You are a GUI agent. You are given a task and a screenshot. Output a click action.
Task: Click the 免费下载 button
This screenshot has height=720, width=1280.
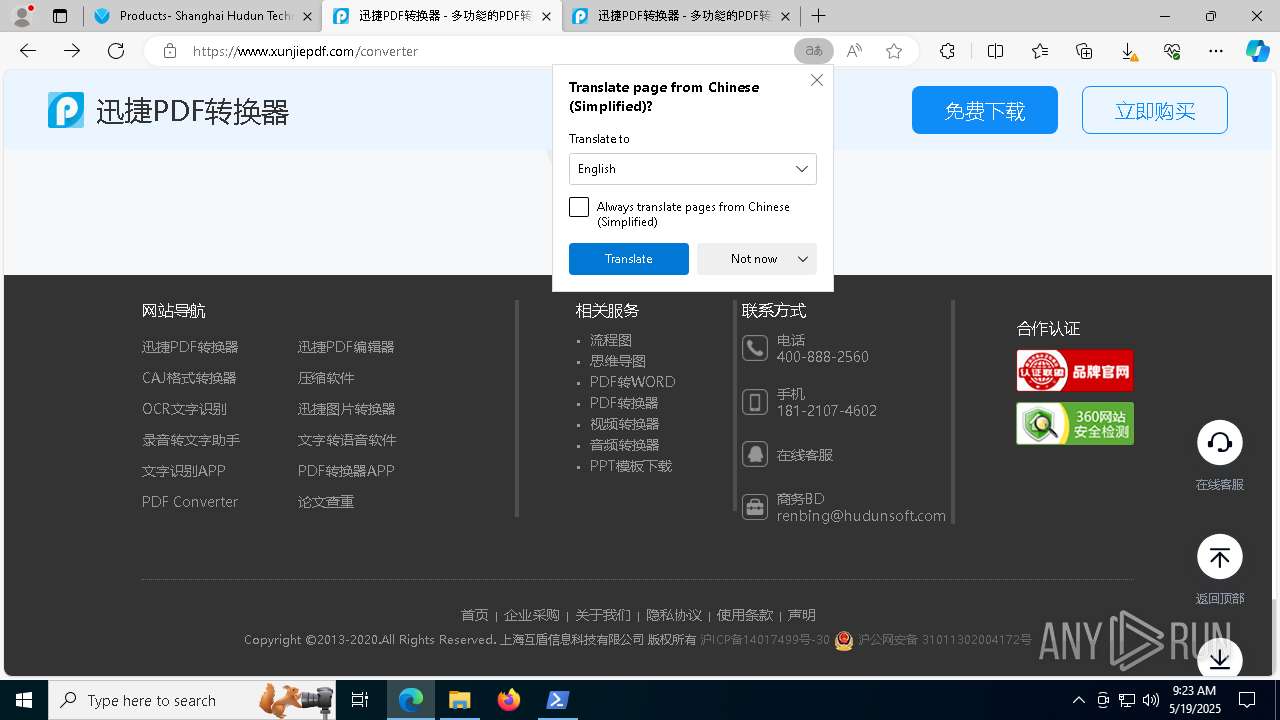[x=985, y=110]
